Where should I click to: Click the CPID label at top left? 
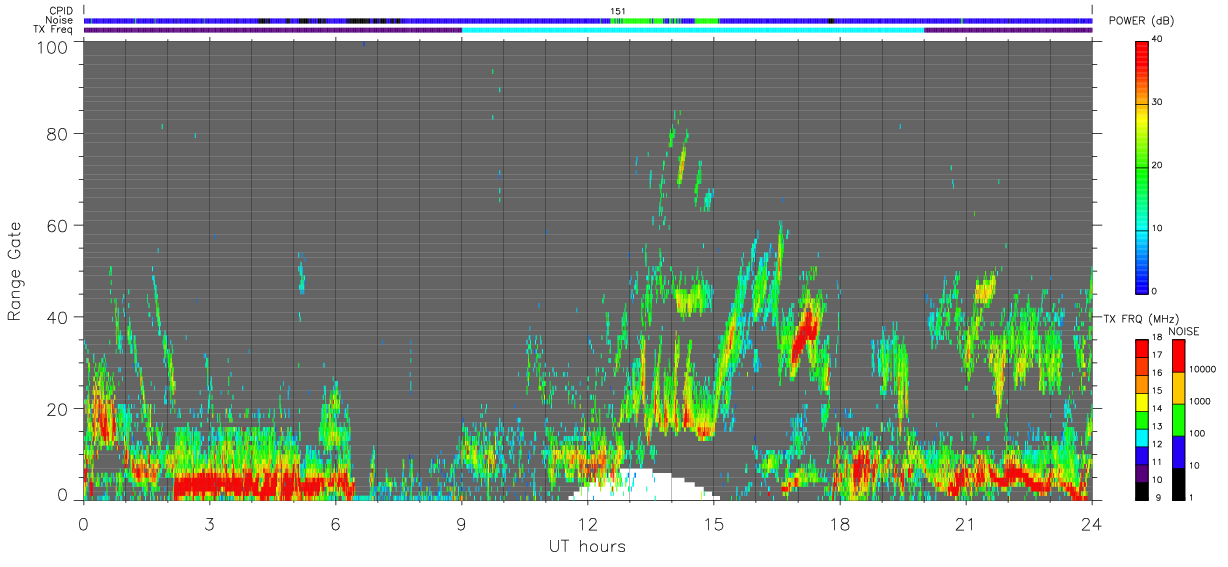click(61, 11)
